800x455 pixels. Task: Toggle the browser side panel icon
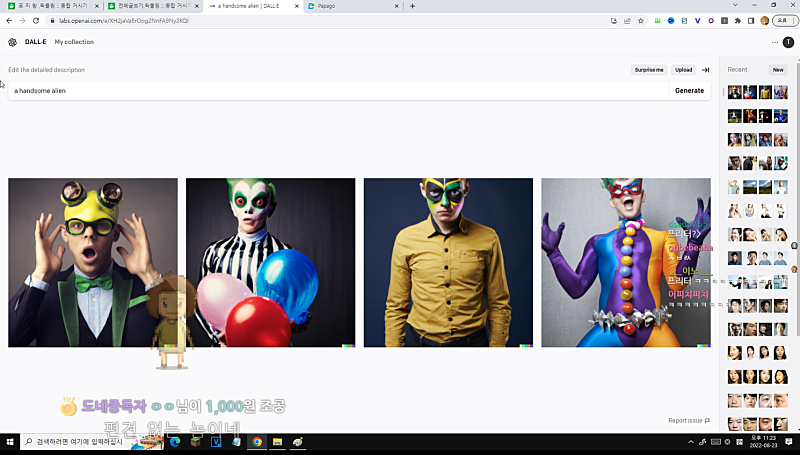[751, 21]
